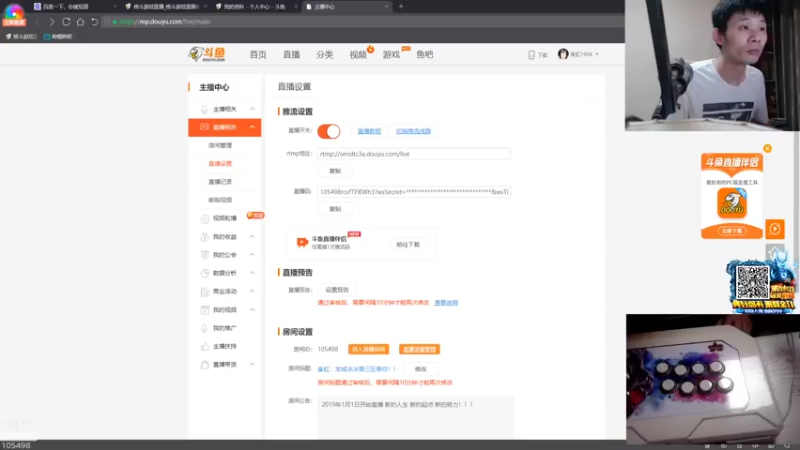
Task: Open the 直播教程 tutorial link
Action: pos(369,131)
